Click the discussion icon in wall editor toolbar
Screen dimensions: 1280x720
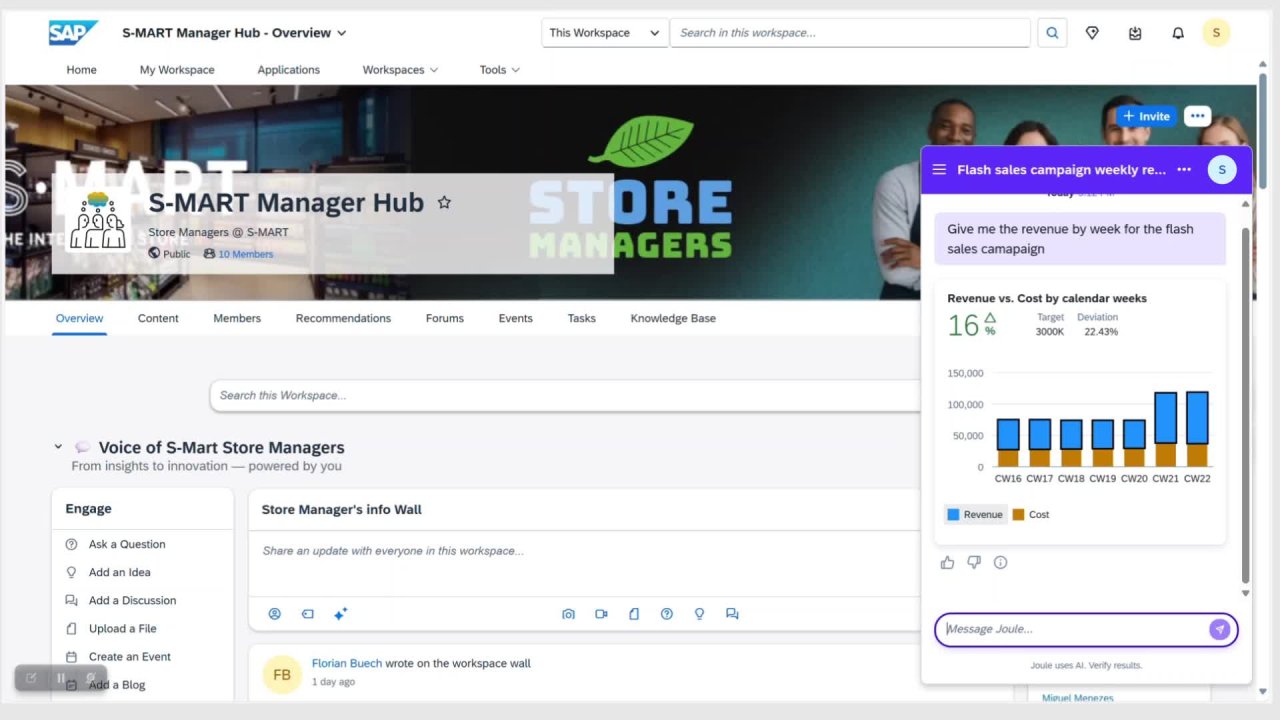pos(732,614)
